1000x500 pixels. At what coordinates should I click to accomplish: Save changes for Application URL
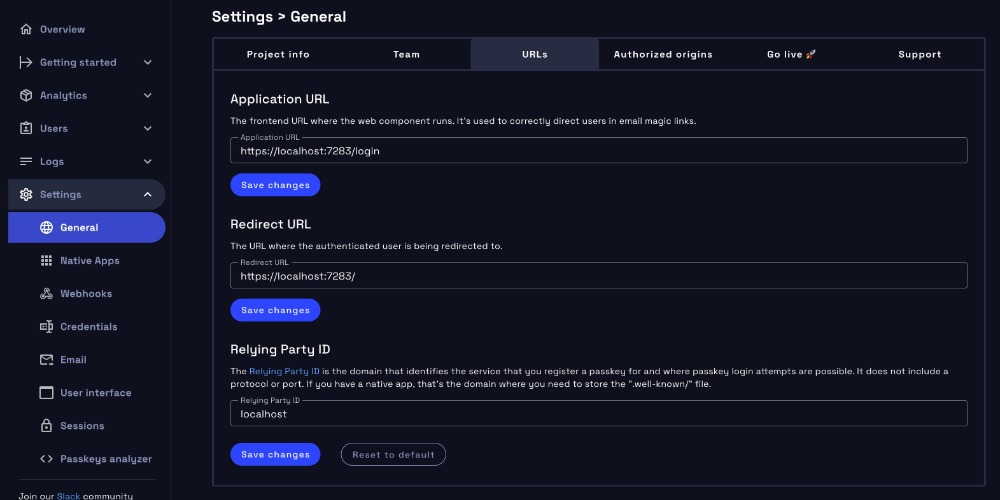click(275, 185)
